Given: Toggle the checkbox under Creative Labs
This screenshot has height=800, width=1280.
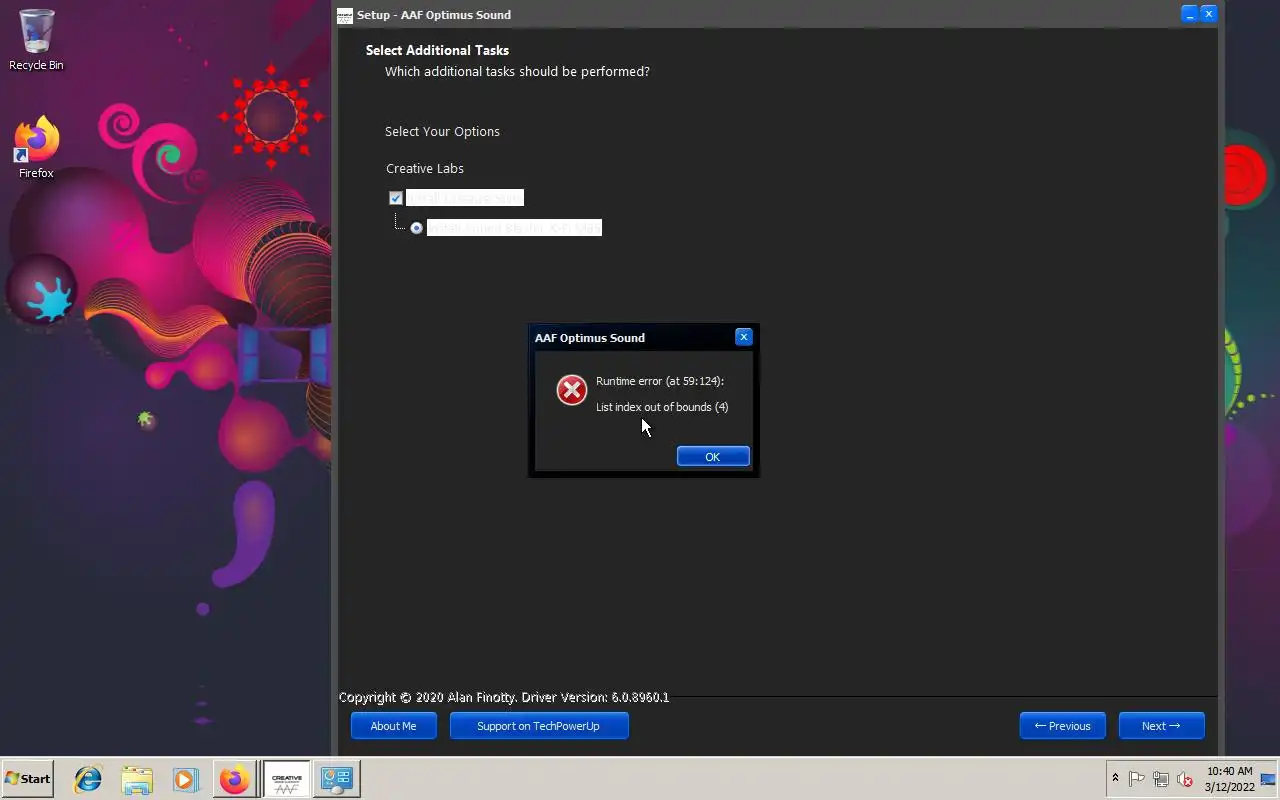Looking at the screenshot, I should pos(396,198).
